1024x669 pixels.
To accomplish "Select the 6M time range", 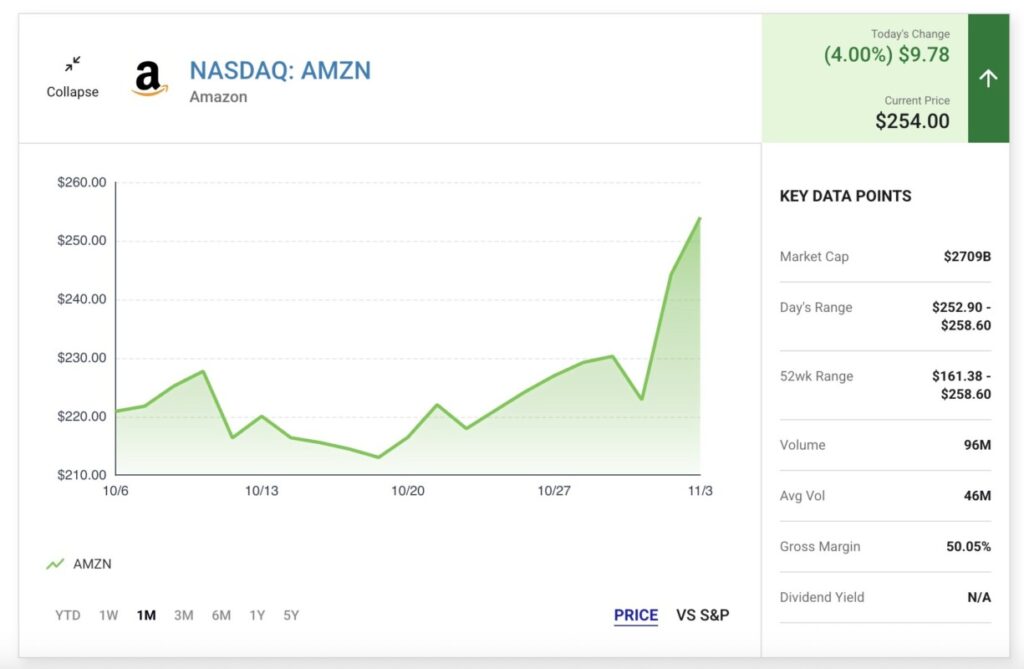I will (220, 615).
